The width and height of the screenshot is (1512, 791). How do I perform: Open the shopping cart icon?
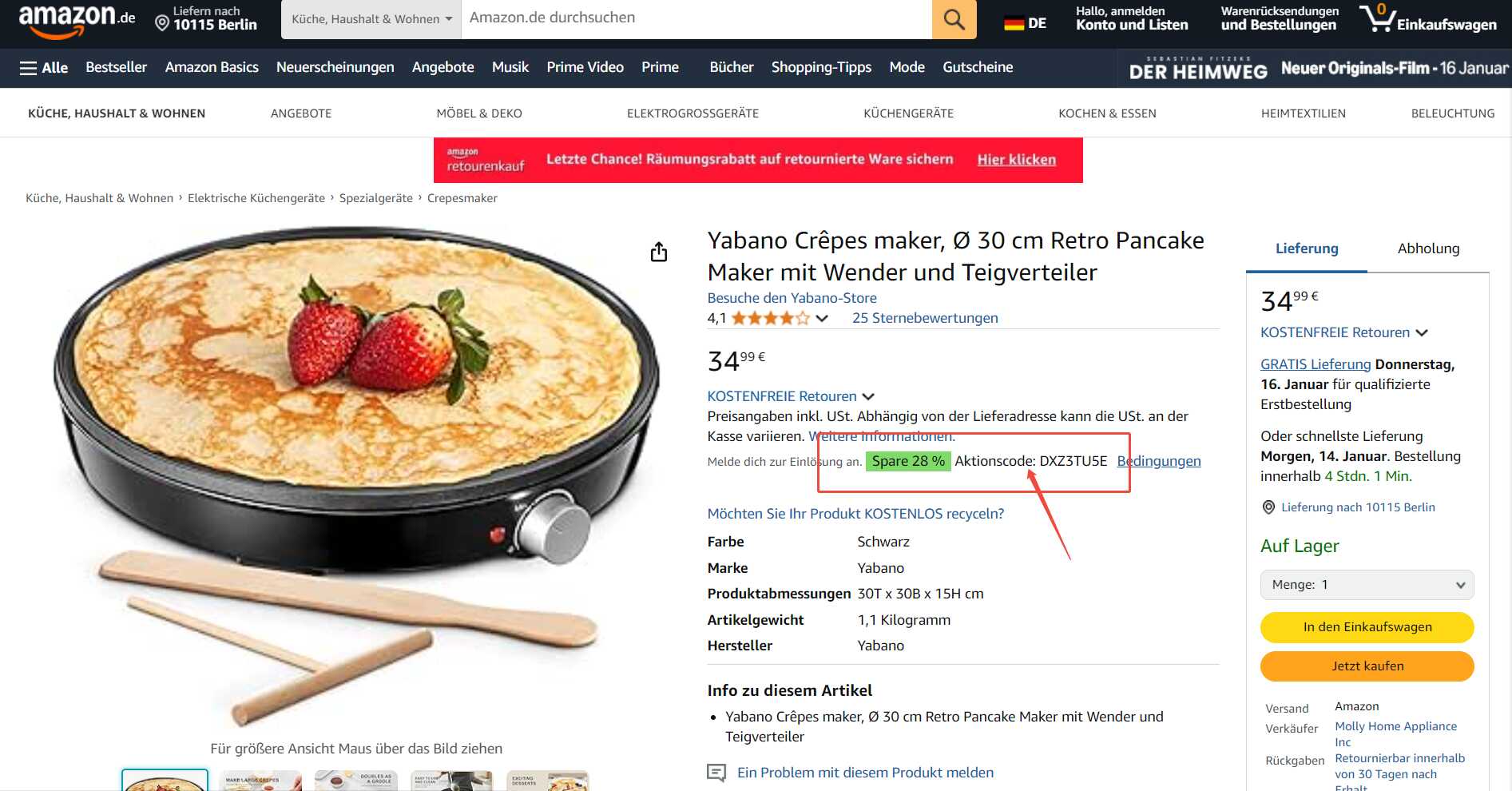(1377, 18)
